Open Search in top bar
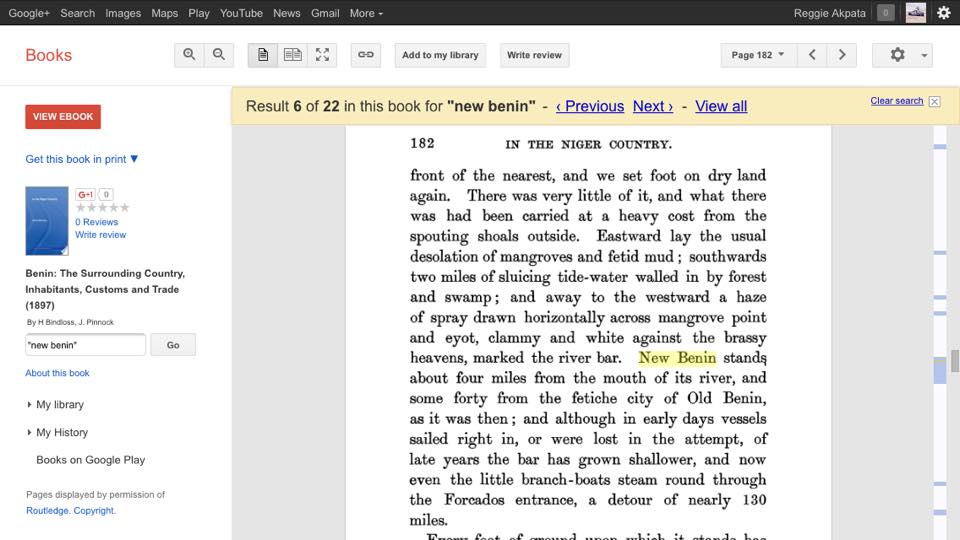Image resolution: width=960 pixels, height=540 pixels. [x=78, y=13]
